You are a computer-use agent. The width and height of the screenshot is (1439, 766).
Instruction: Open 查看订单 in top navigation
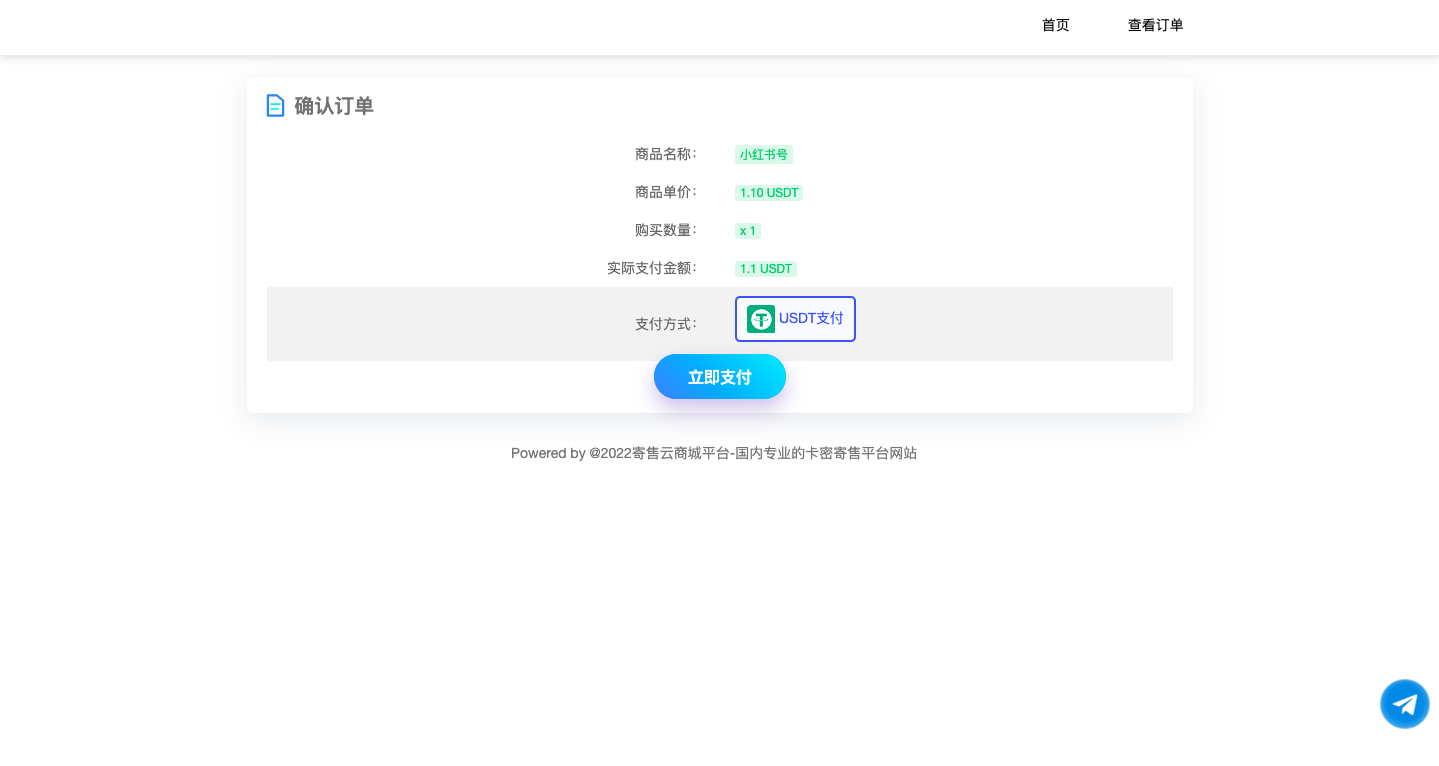click(1155, 26)
